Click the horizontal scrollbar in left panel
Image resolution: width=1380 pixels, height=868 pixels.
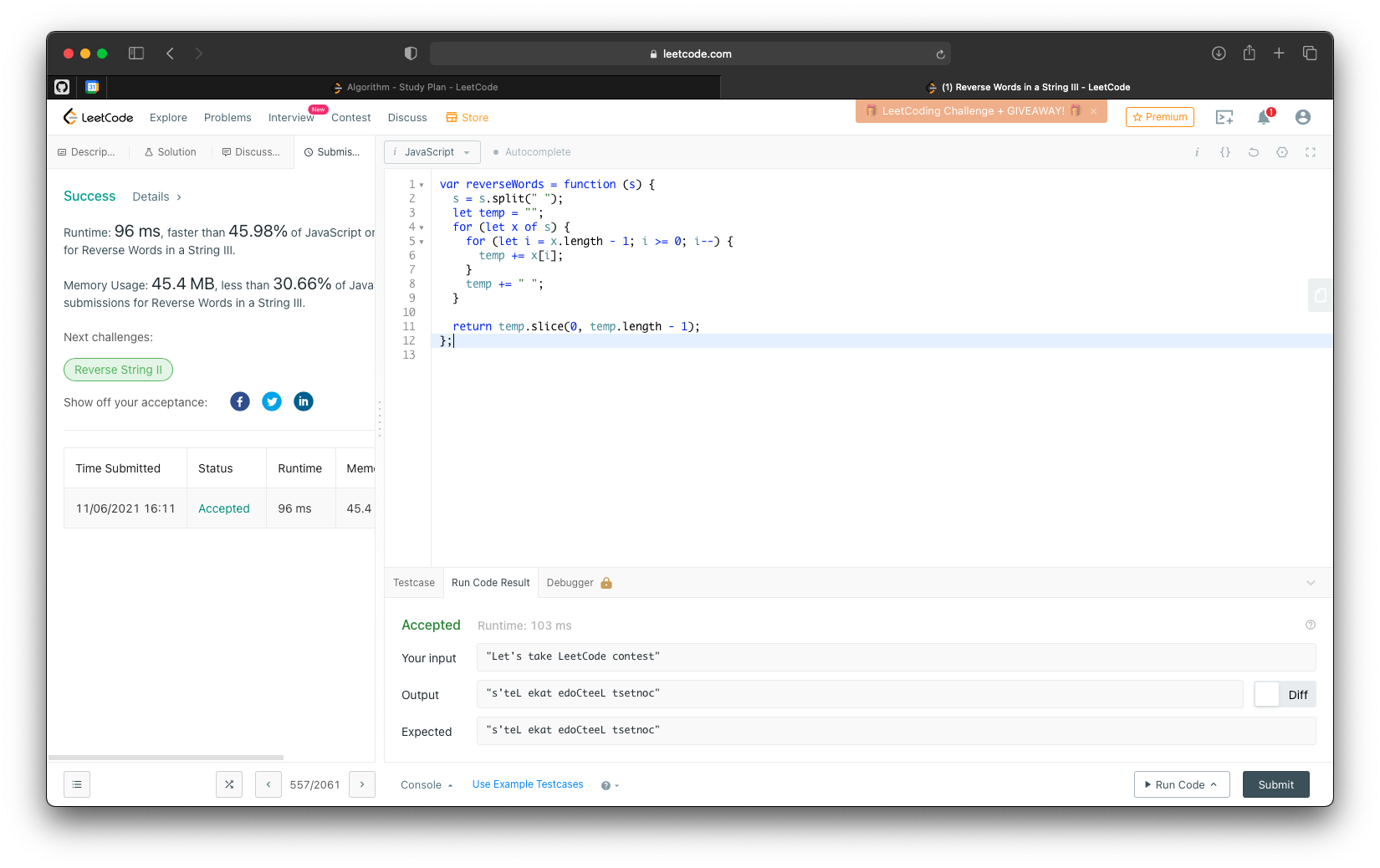pos(166,758)
